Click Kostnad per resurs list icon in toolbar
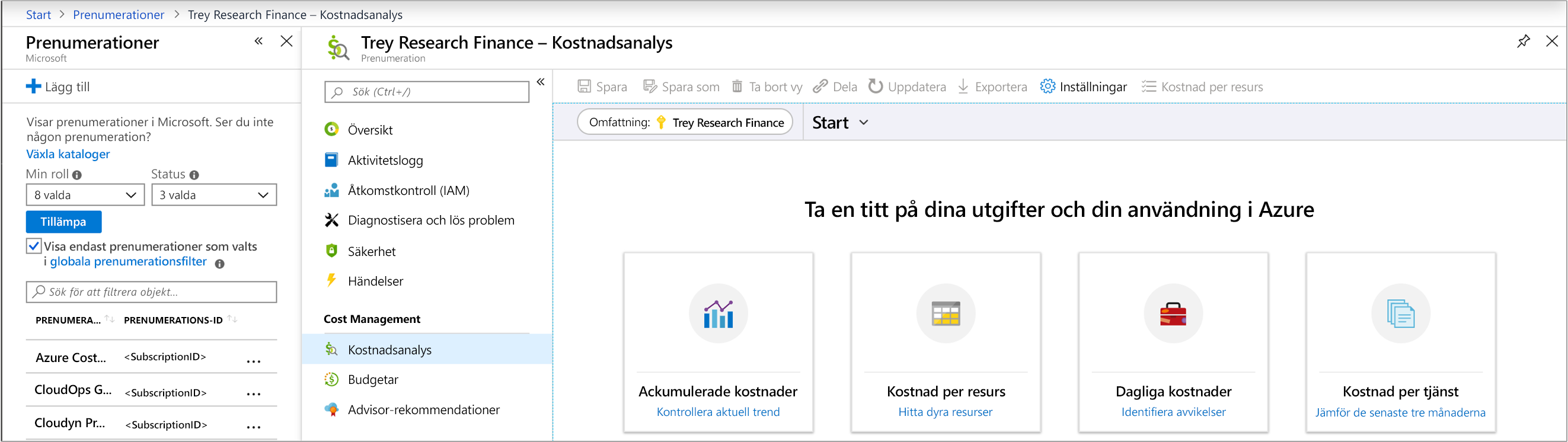Image resolution: width=1568 pixels, height=442 pixels. pyautogui.click(x=1149, y=87)
